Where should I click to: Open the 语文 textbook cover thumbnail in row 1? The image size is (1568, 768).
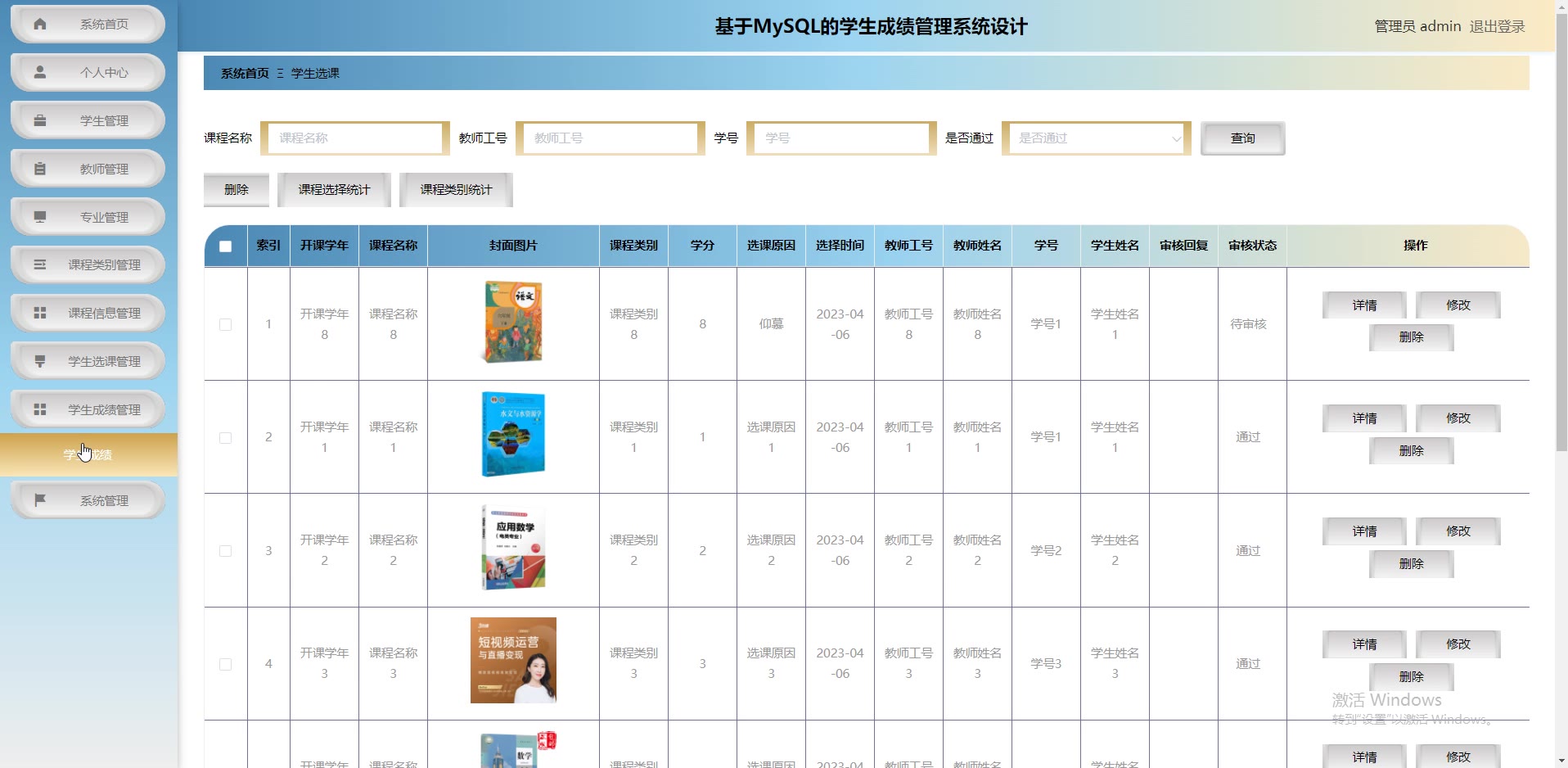pyautogui.click(x=513, y=322)
